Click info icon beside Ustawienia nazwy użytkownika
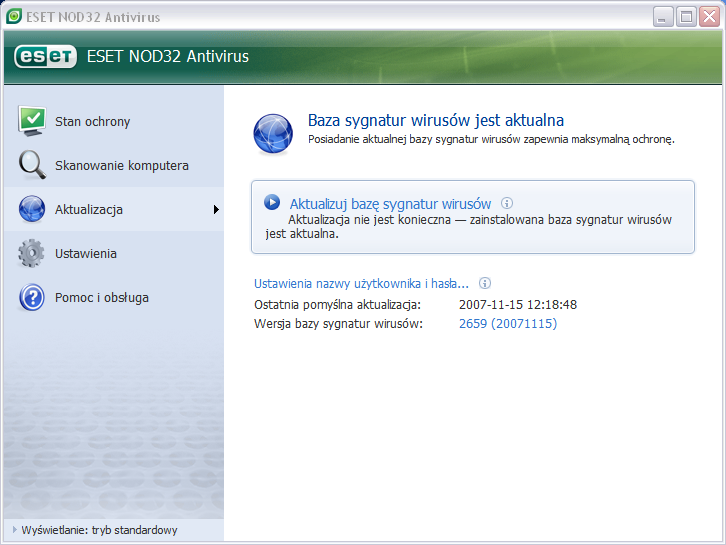 click(x=485, y=283)
